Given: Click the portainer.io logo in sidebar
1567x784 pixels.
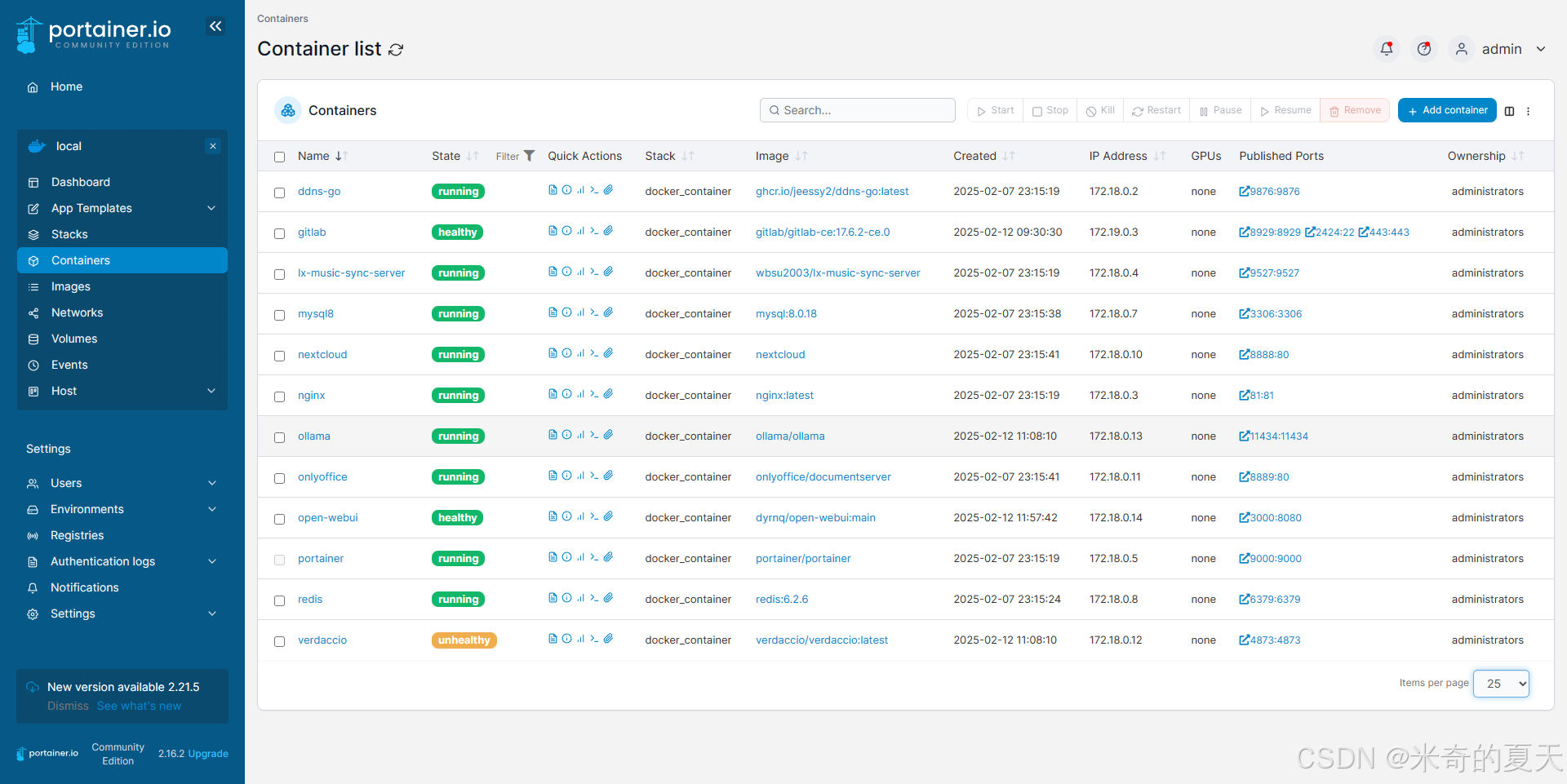Looking at the screenshot, I should [x=94, y=34].
